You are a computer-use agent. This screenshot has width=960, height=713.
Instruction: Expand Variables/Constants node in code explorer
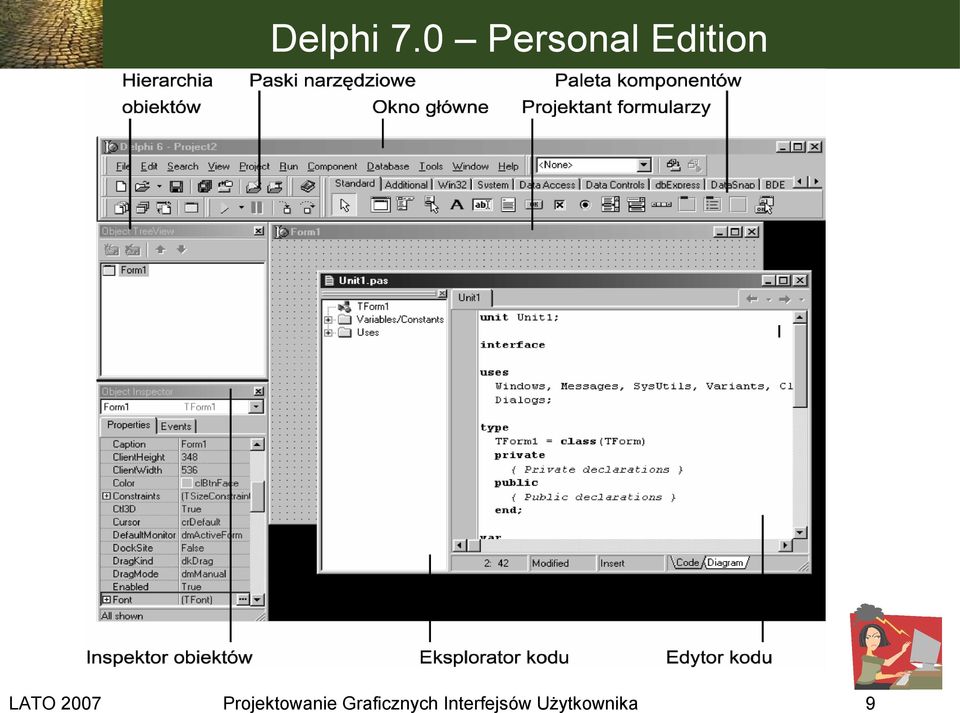tap(328, 319)
